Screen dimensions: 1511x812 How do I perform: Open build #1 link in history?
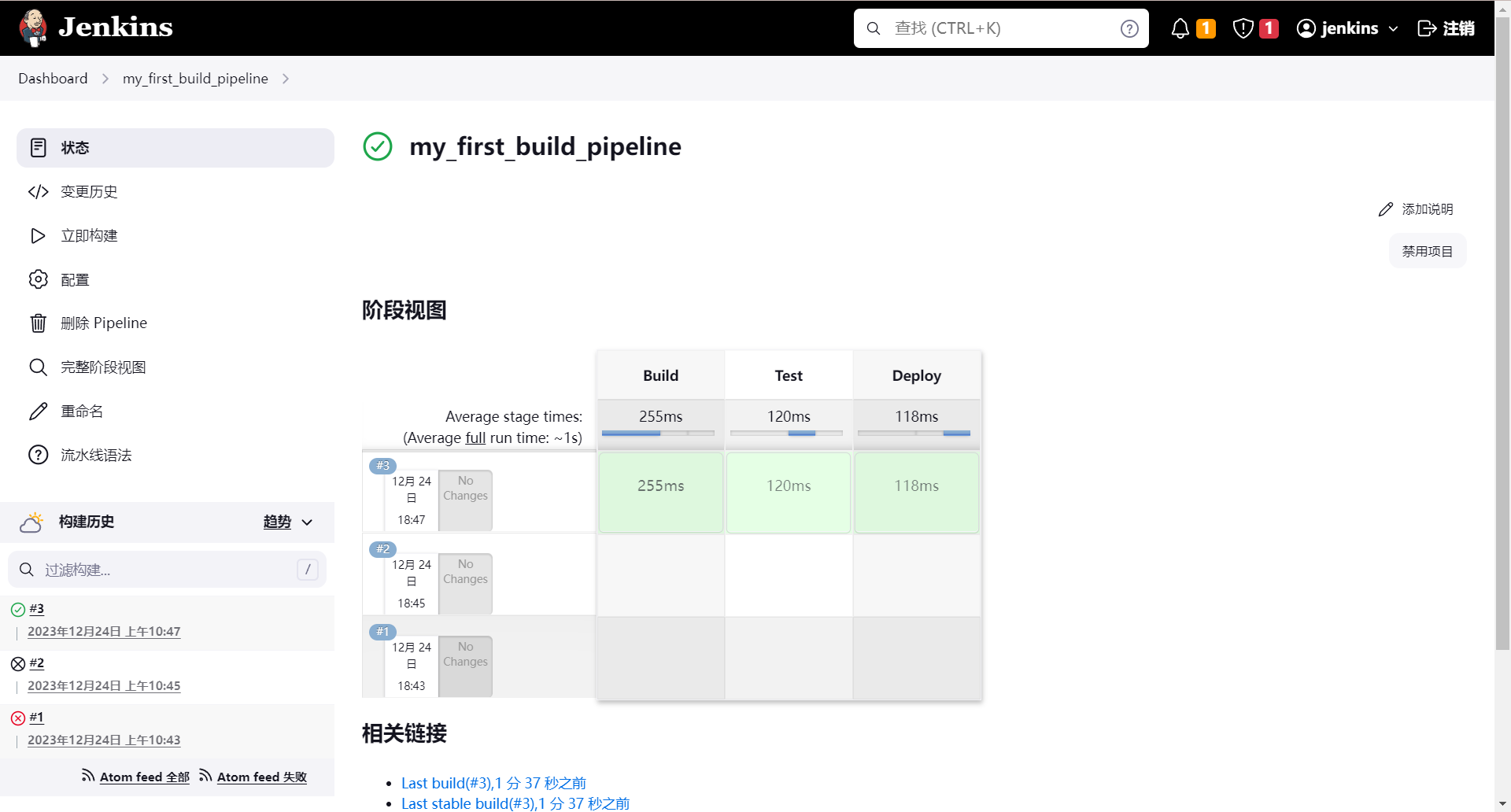37,718
